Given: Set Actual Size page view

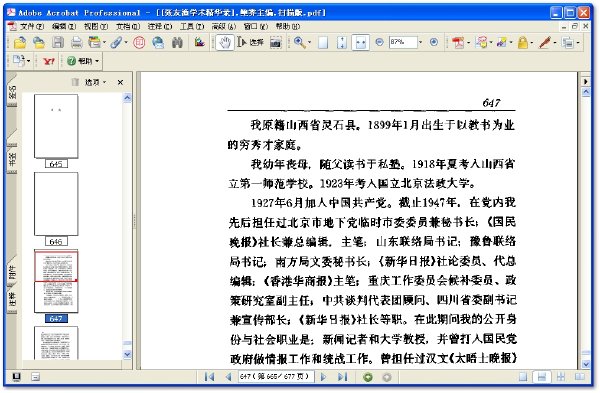Looking at the screenshot, I should click(323, 42).
